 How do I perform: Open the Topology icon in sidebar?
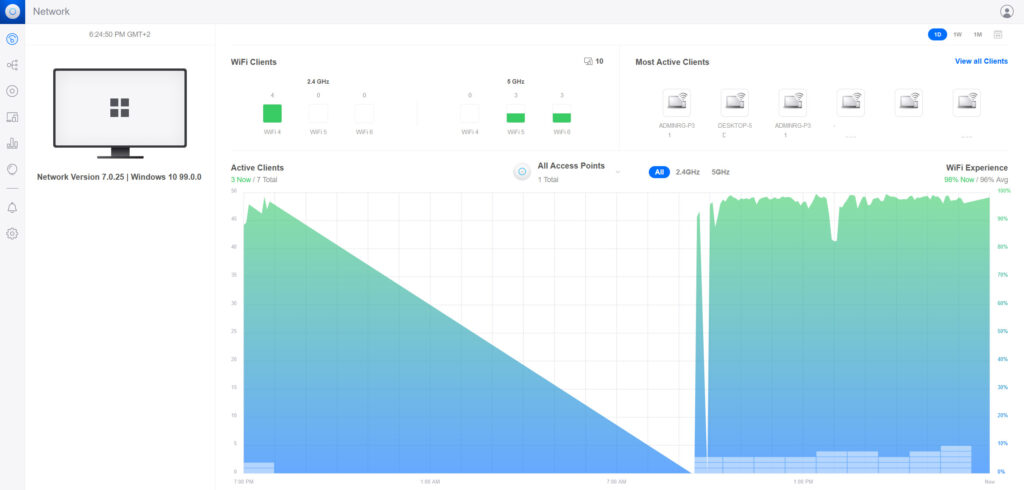tap(12, 65)
